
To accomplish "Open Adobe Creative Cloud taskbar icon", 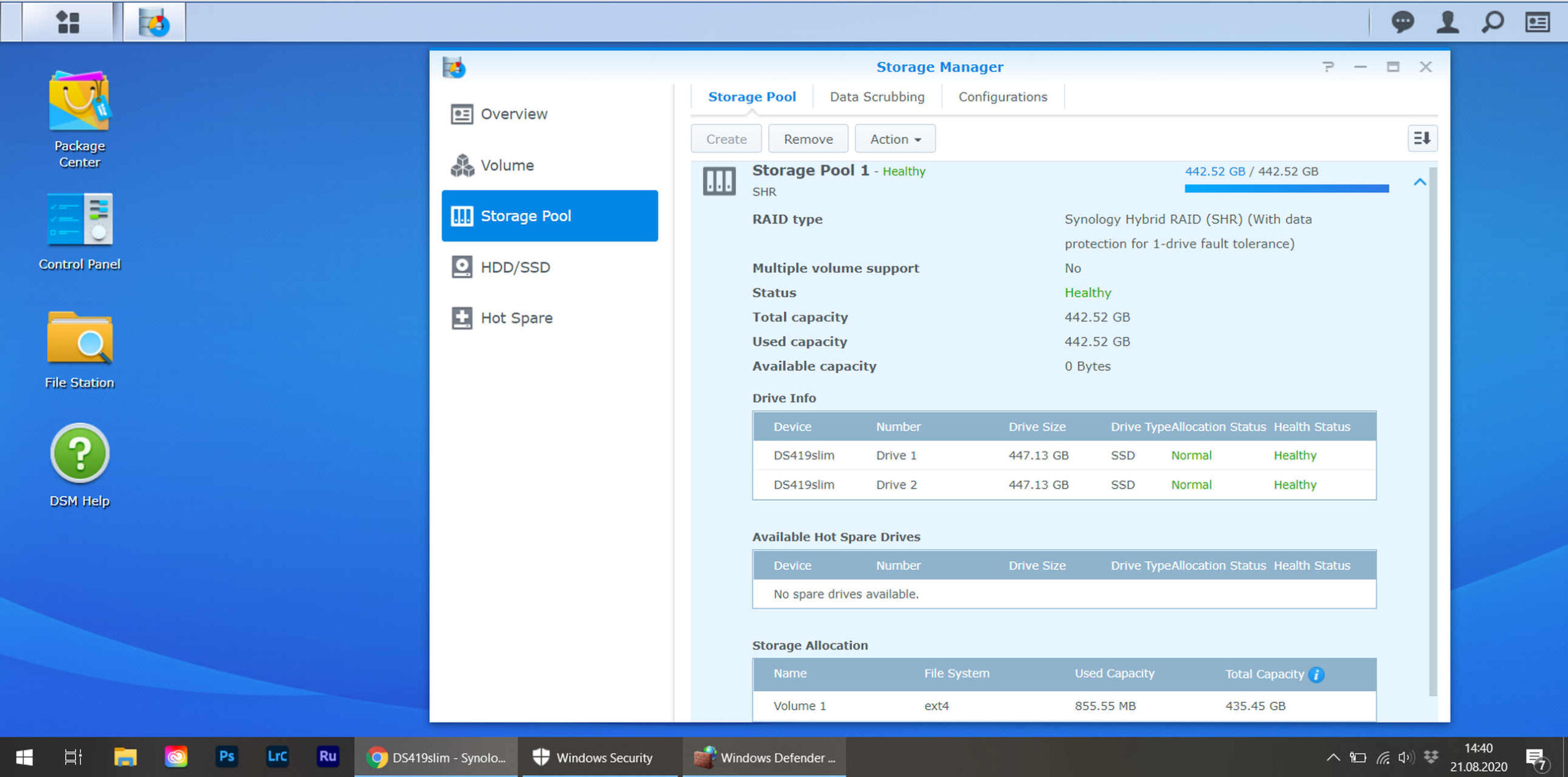I will pos(176,757).
